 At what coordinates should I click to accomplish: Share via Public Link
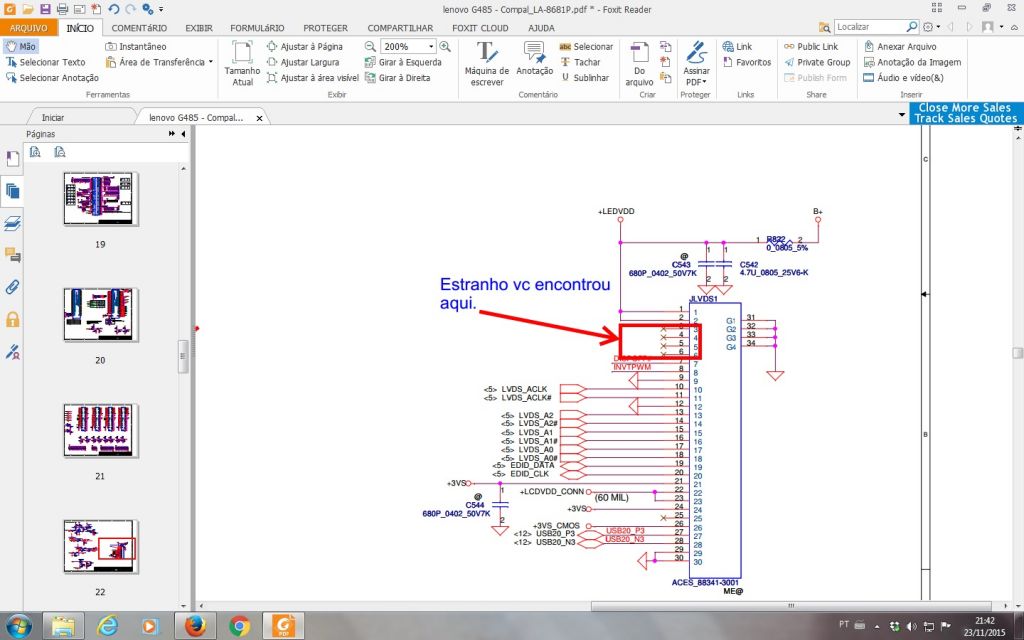coord(810,46)
